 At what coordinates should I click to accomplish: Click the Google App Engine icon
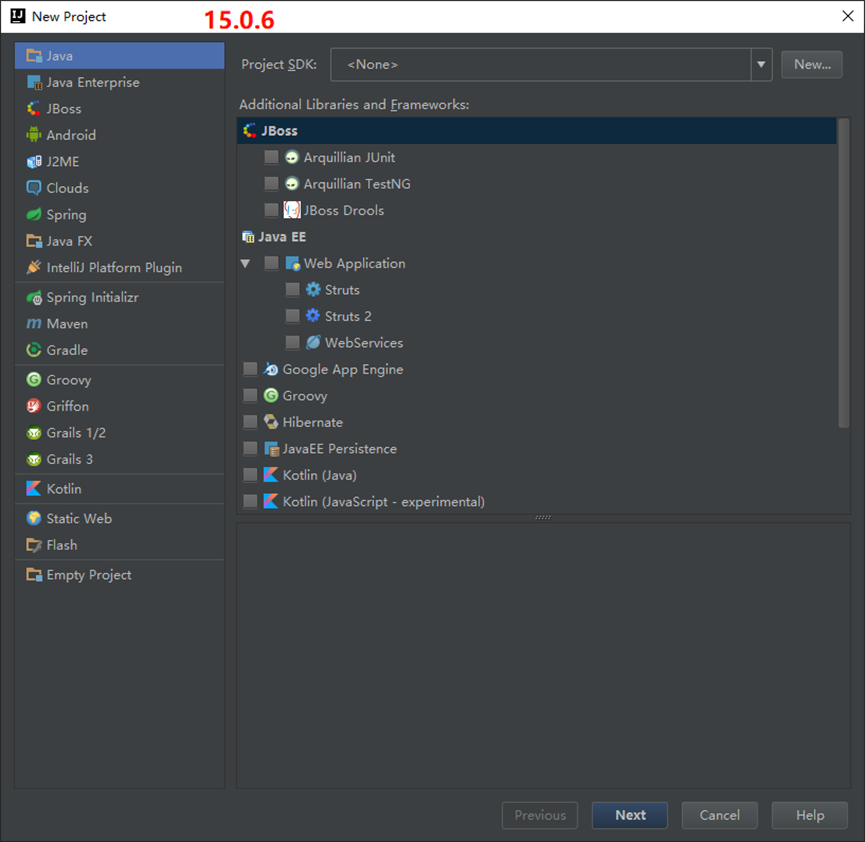click(x=271, y=369)
